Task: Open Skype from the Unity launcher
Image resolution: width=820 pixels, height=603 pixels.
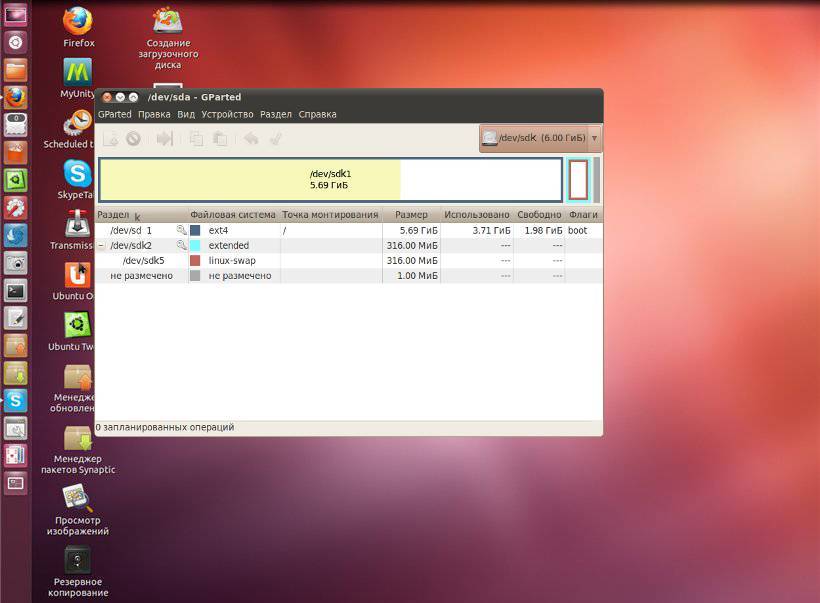Action: tap(15, 401)
